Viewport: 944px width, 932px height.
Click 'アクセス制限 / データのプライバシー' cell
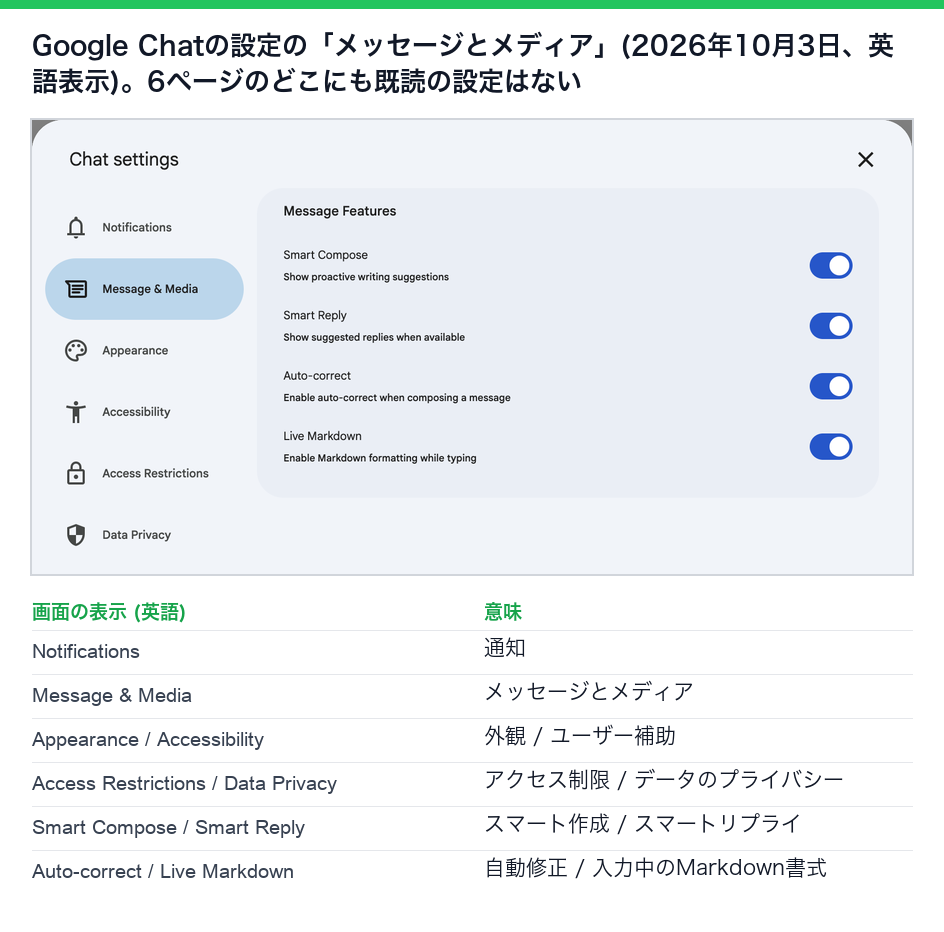pos(663,780)
